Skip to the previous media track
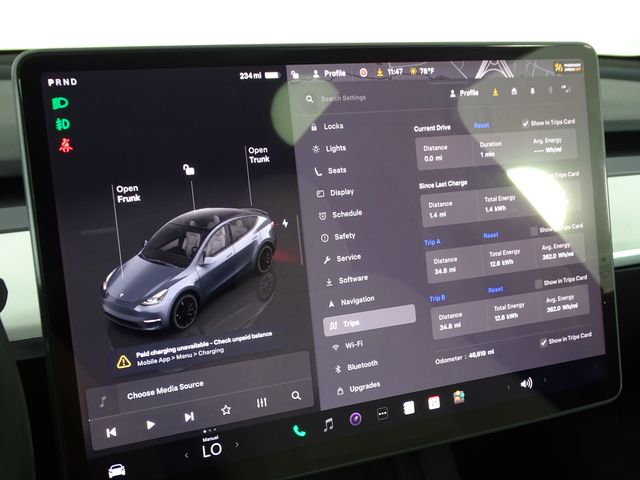 point(111,432)
